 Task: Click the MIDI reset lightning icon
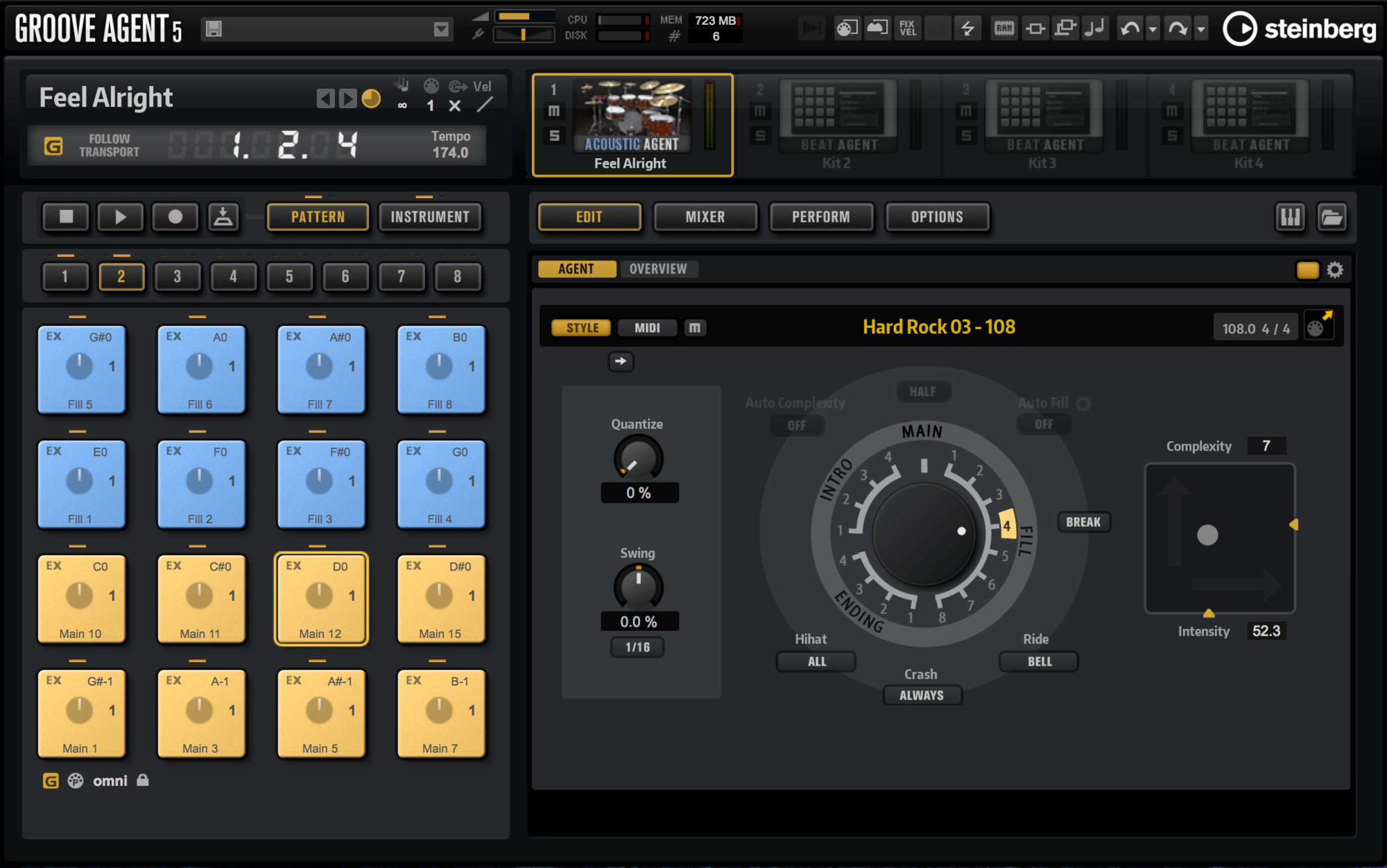(x=967, y=28)
